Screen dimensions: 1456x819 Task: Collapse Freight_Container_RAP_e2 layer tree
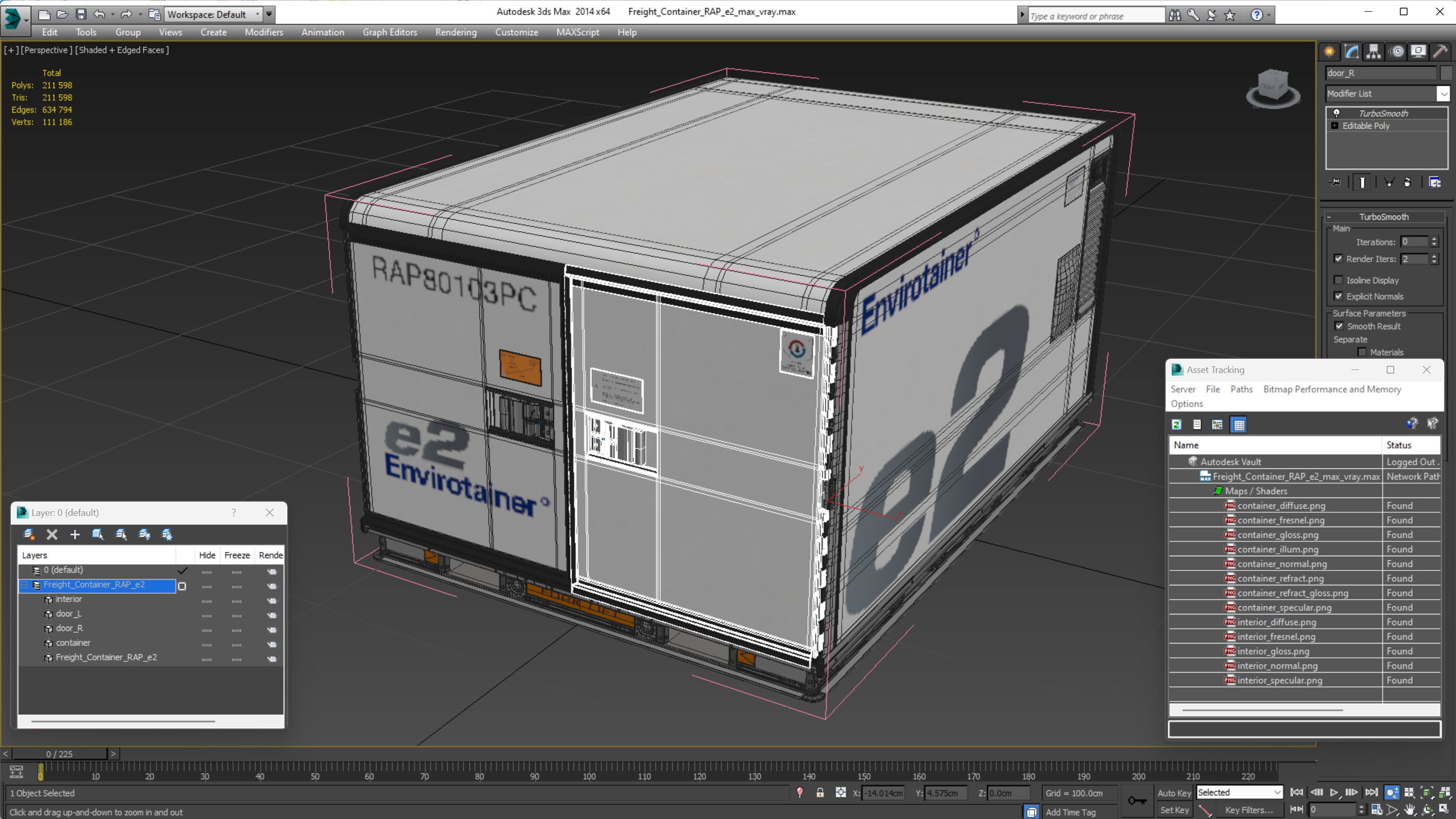click(x=25, y=584)
